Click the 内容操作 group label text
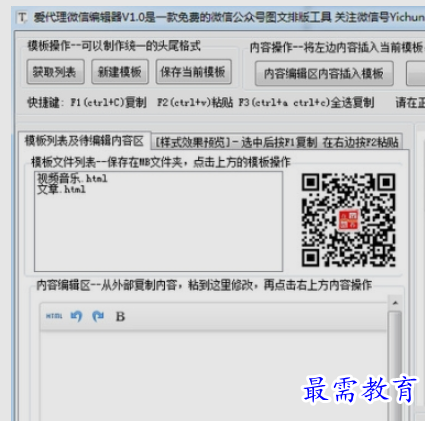This screenshot has width=425, height=421. pos(337,48)
